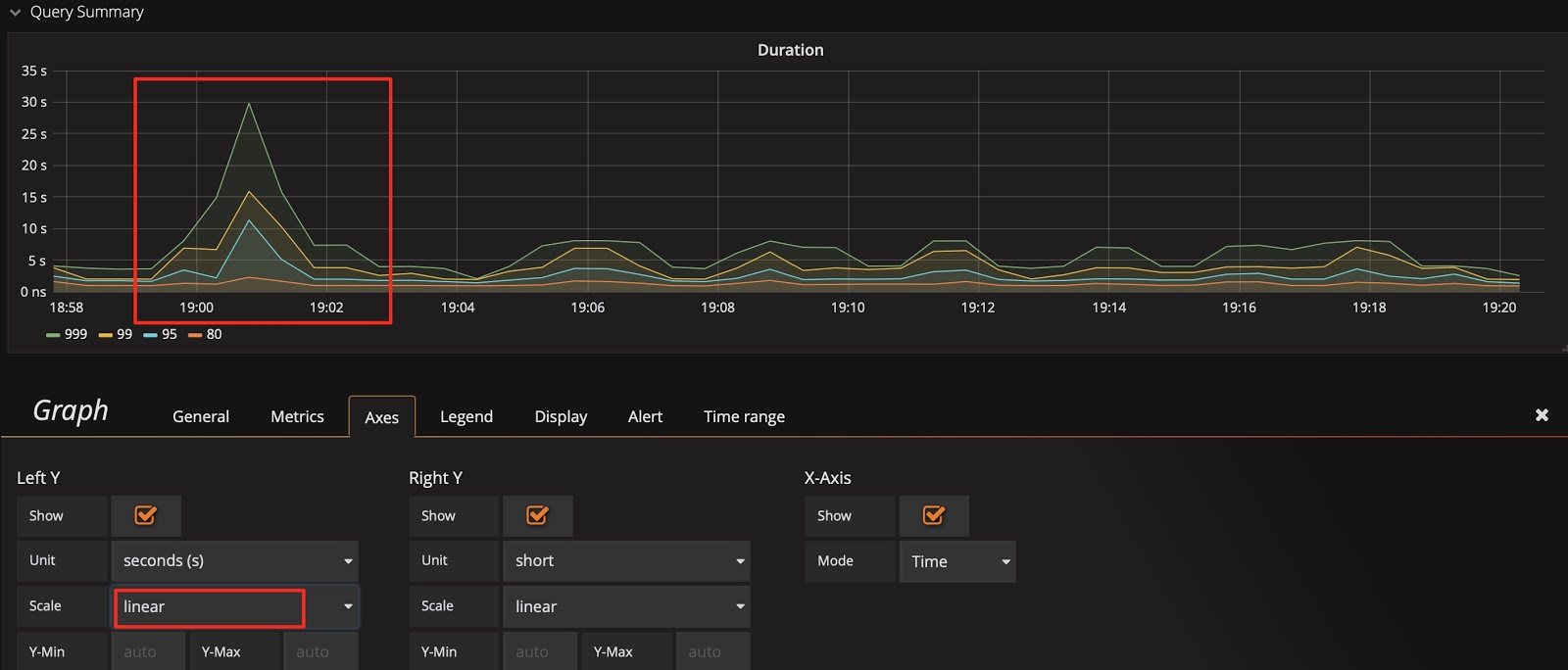Image resolution: width=1568 pixels, height=670 pixels.
Task: Toggle the 999 series in legend
Action: pyautogui.click(x=67, y=334)
